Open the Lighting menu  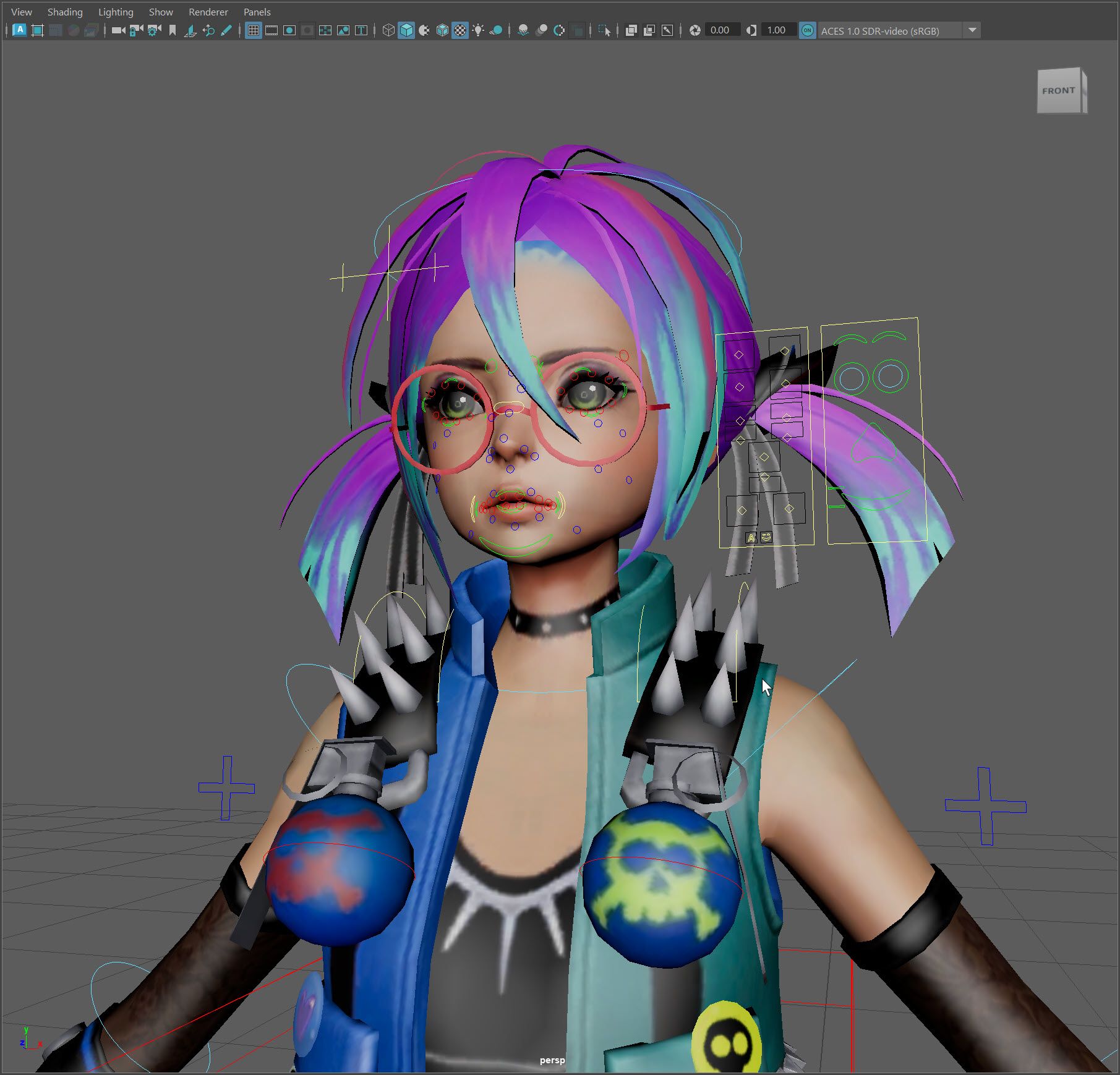(116, 12)
